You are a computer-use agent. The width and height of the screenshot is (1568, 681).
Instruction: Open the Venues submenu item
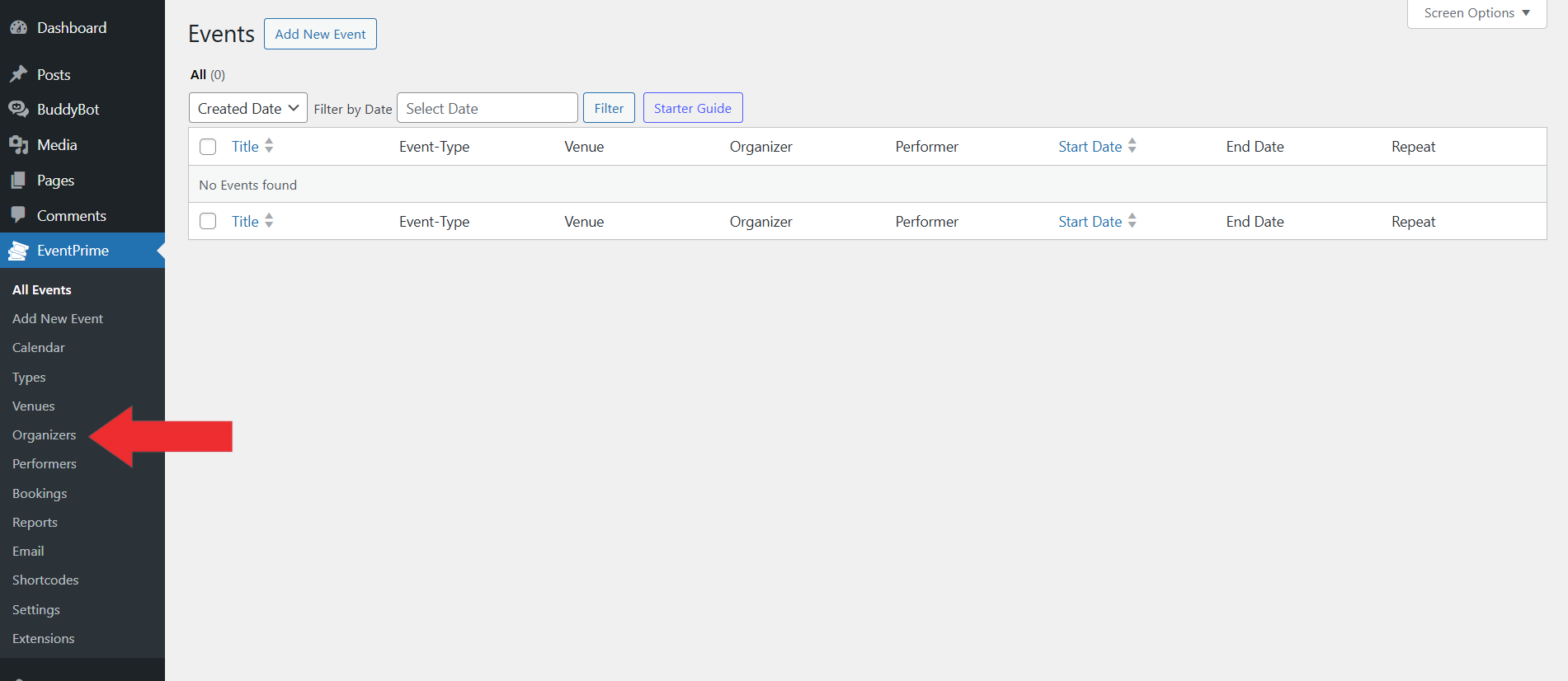(34, 406)
